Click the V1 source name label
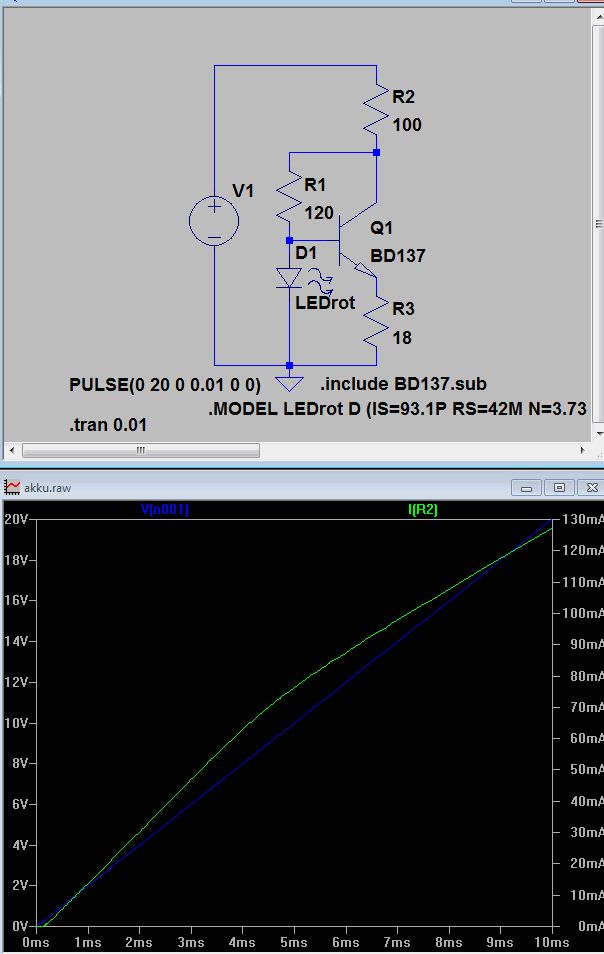 click(x=243, y=191)
